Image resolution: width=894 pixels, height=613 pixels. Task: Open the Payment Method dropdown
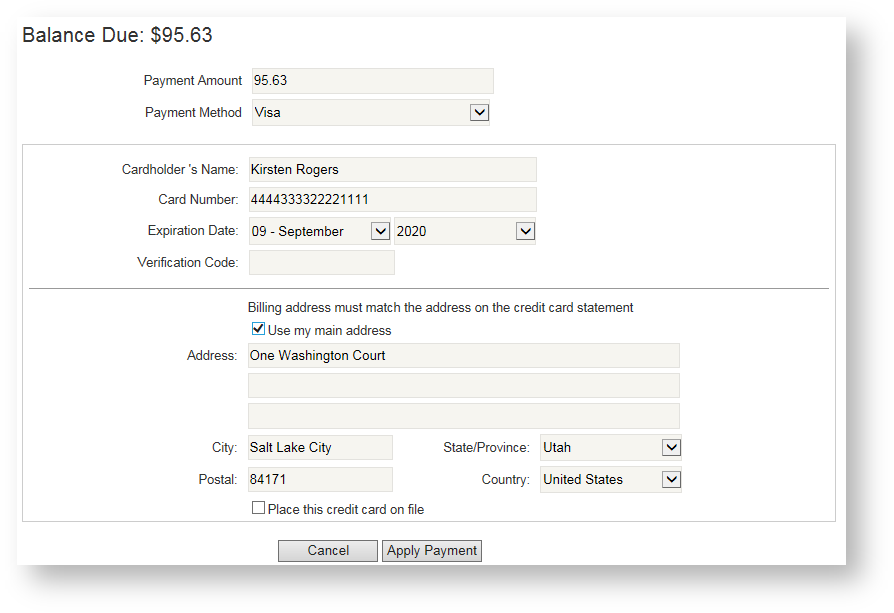tap(480, 112)
